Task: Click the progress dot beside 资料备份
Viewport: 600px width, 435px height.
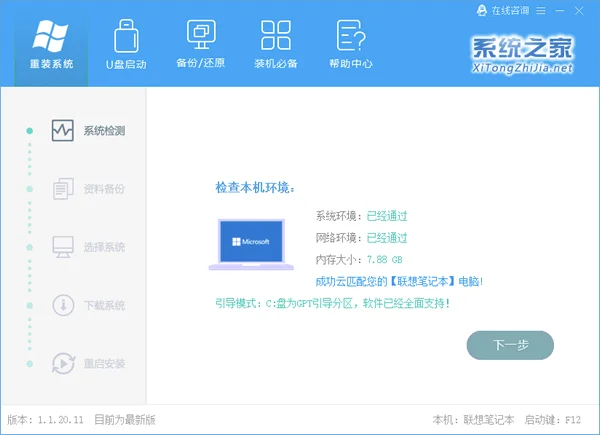Action: [29, 189]
